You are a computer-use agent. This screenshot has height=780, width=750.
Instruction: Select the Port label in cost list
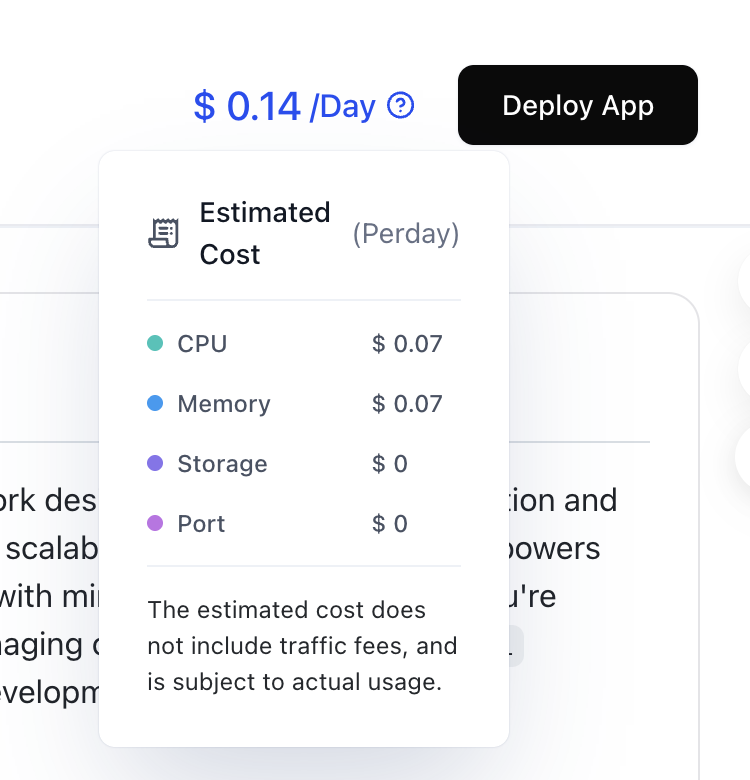[201, 524]
